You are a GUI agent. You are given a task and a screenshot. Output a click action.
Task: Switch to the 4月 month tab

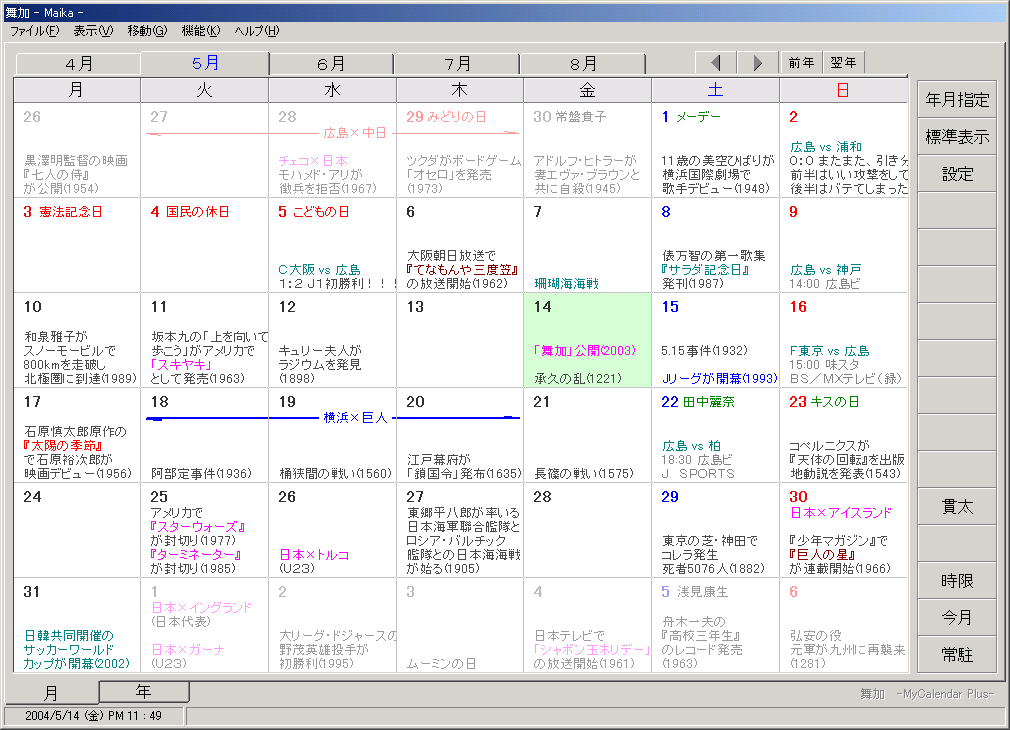tap(79, 64)
